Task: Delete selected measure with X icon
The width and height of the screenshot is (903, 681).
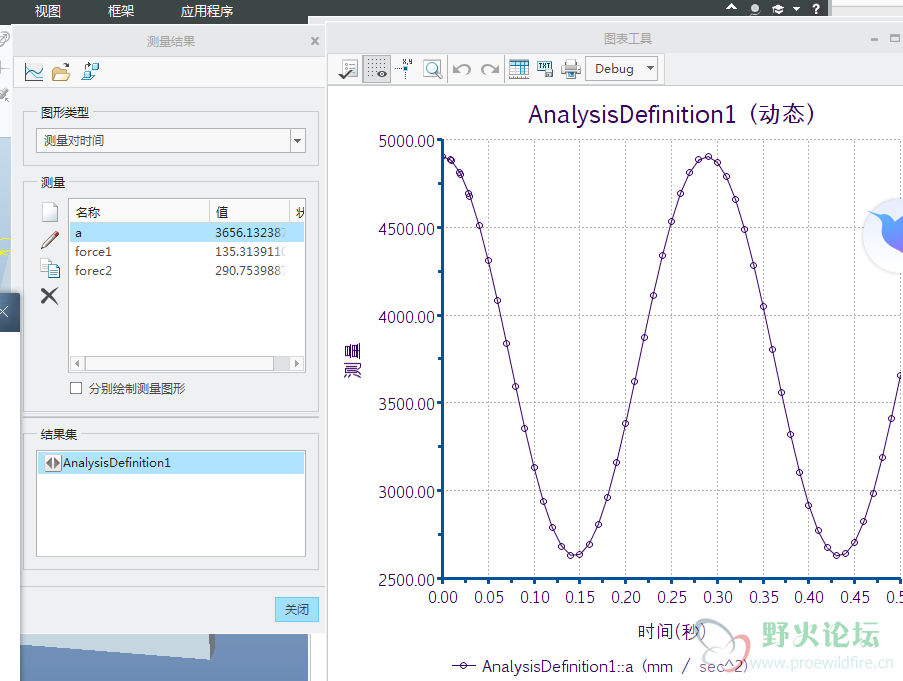Action: point(50,296)
